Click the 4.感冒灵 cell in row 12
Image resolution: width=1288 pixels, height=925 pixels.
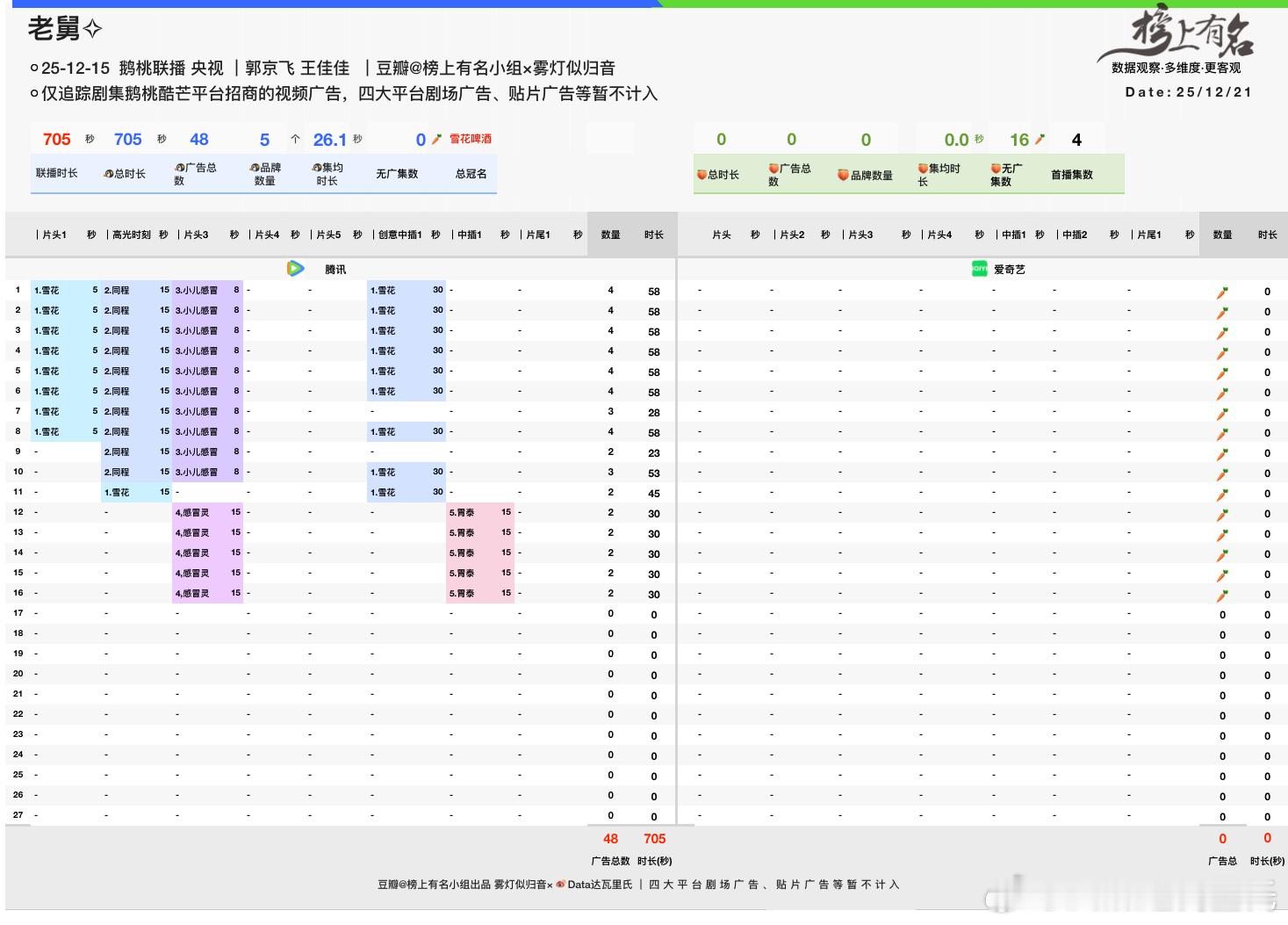208,512
